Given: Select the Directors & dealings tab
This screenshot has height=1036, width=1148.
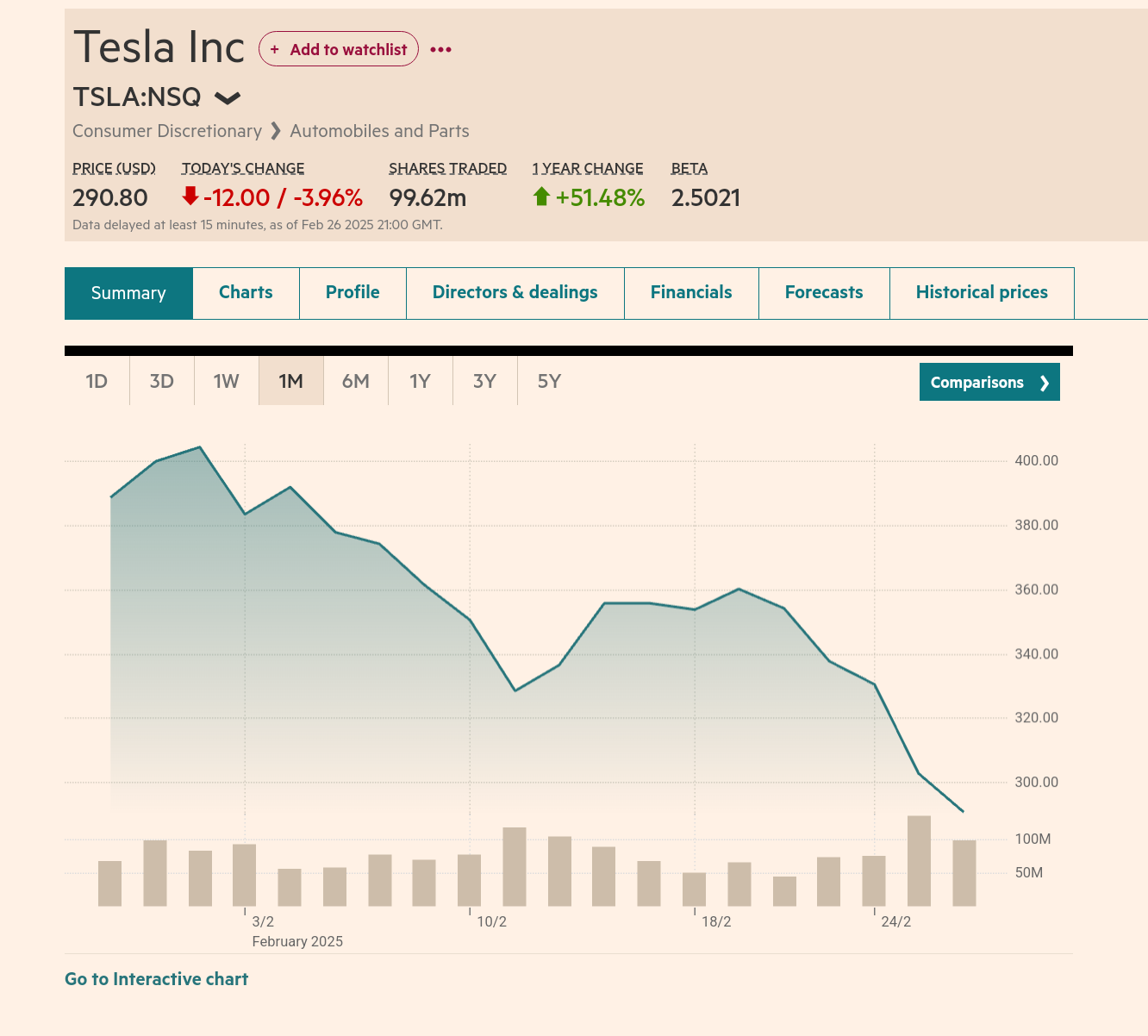Looking at the screenshot, I should pos(515,292).
